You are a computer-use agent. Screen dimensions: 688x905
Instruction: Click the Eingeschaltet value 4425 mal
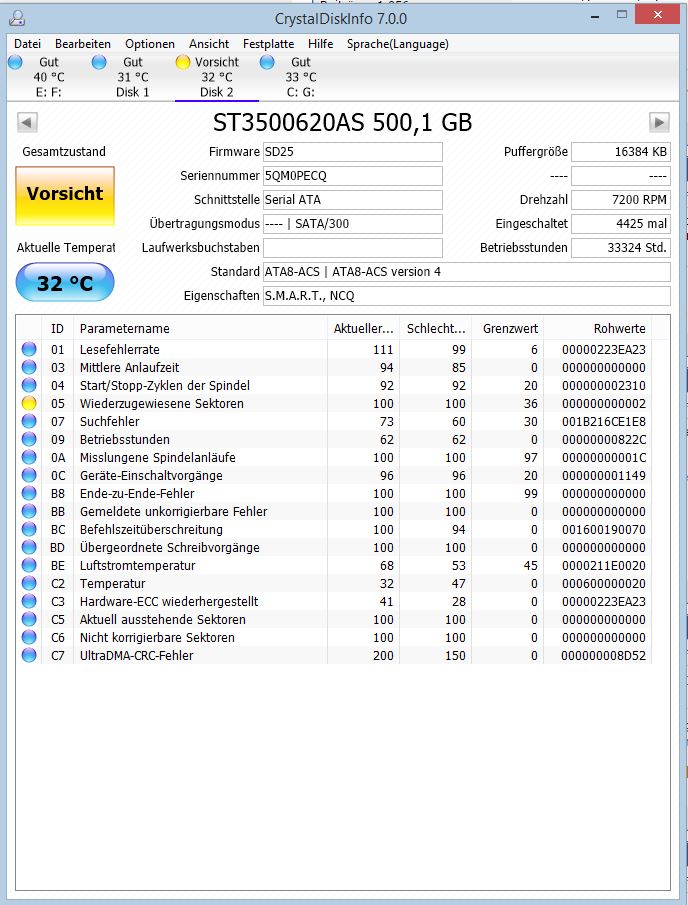[x=620, y=224]
